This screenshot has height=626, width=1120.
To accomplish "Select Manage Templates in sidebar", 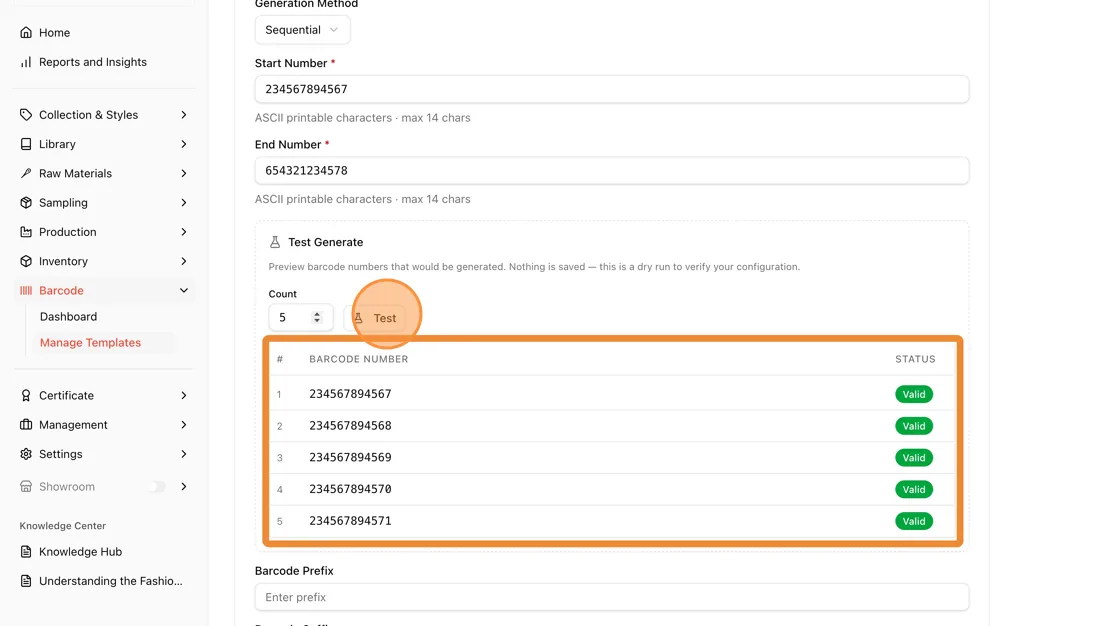I will [91, 342].
